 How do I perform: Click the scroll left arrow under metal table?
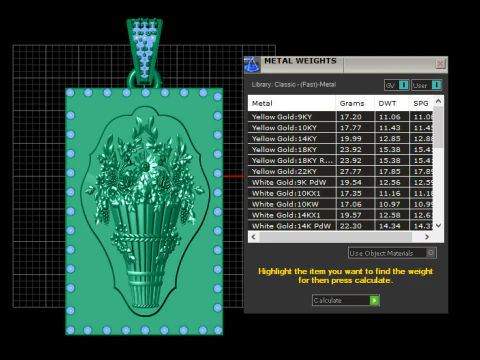(x=254, y=237)
